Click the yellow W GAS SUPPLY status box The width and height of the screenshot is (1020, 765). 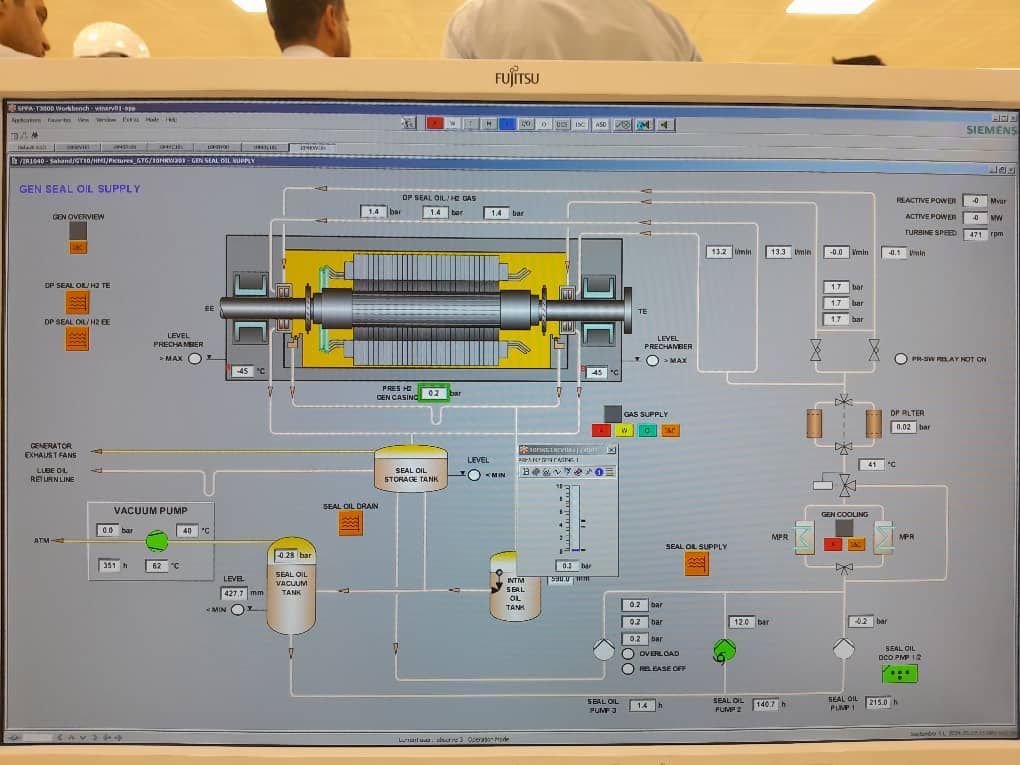pyautogui.click(x=624, y=431)
